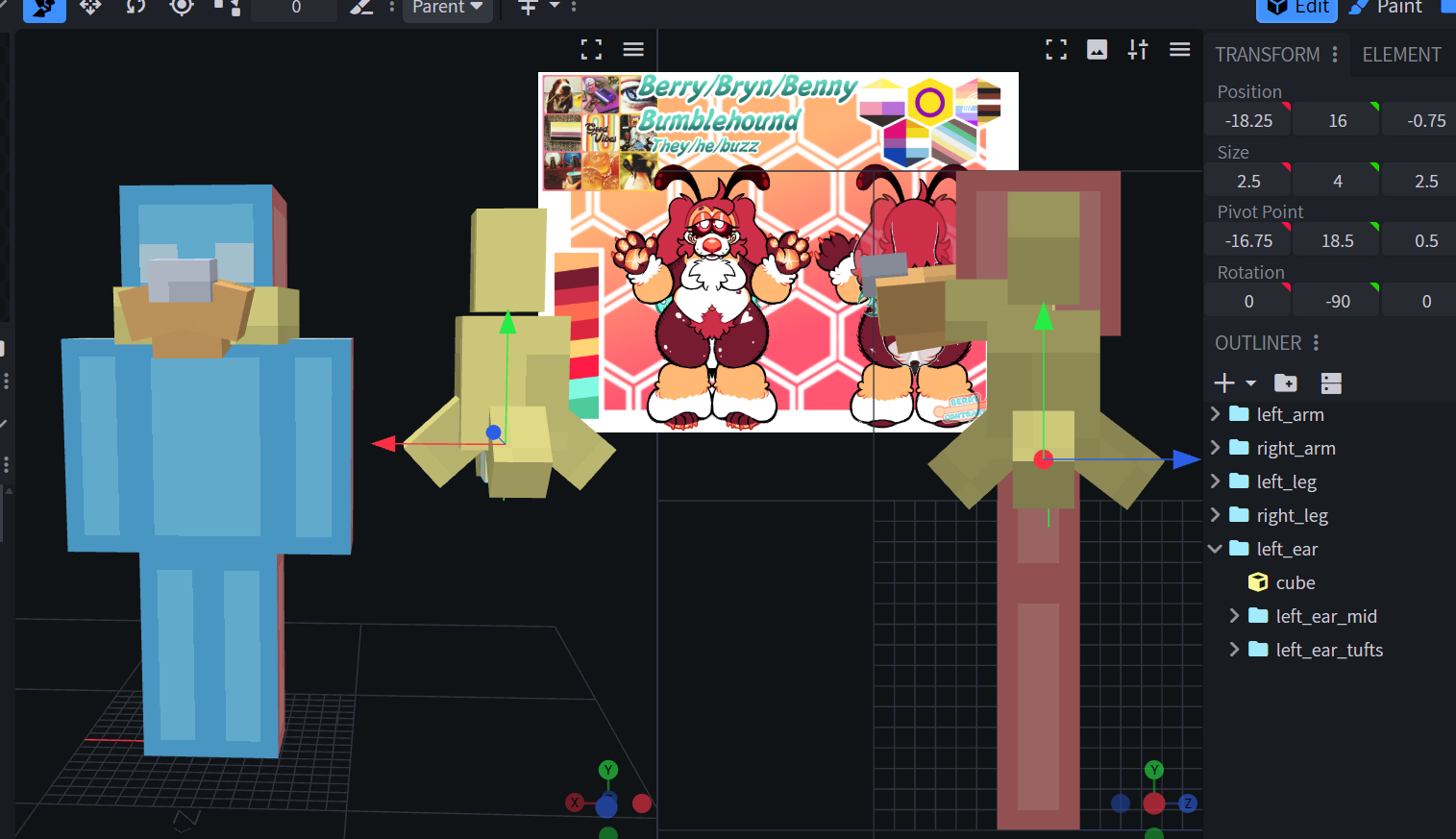Select the Pivot tool
The image size is (1456, 839).
(x=181, y=7)
